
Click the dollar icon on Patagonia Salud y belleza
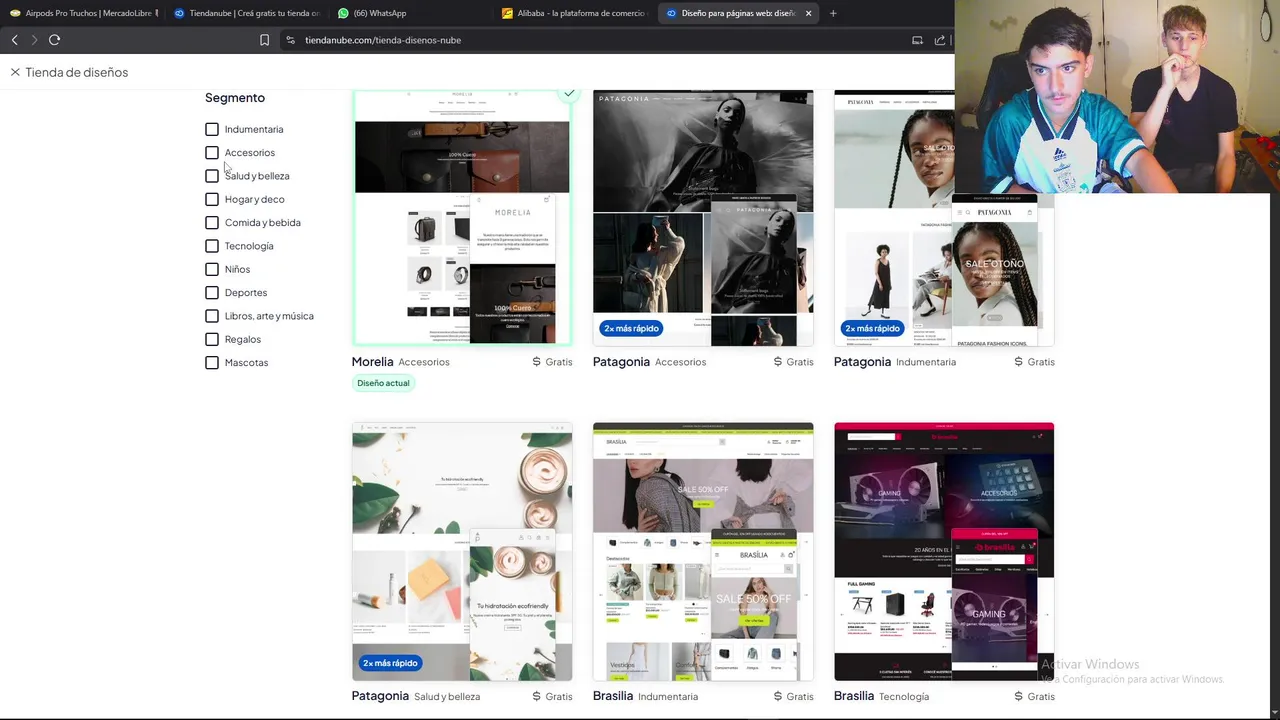pyautogui.click(x=536, y=696)
